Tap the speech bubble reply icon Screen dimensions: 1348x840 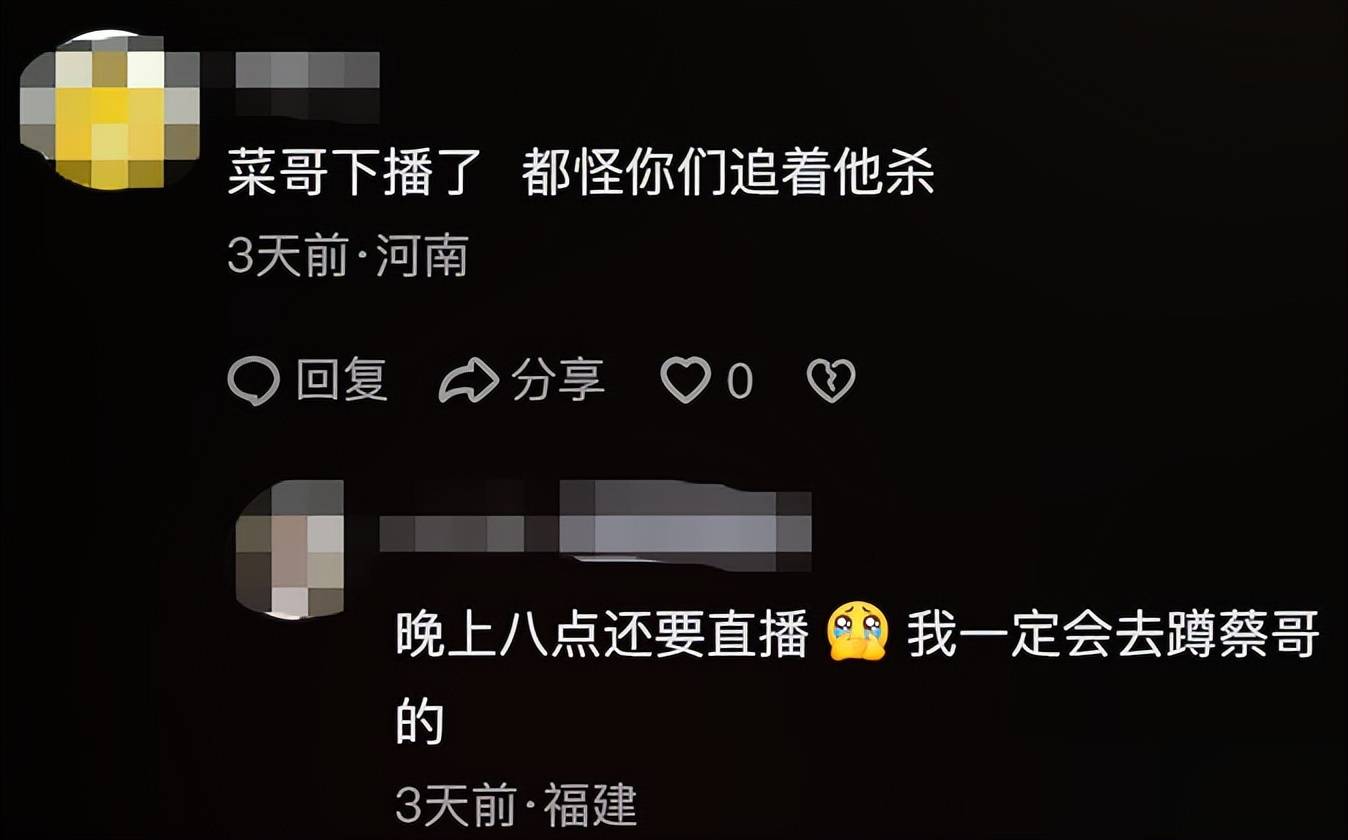(x=253, y=381)
